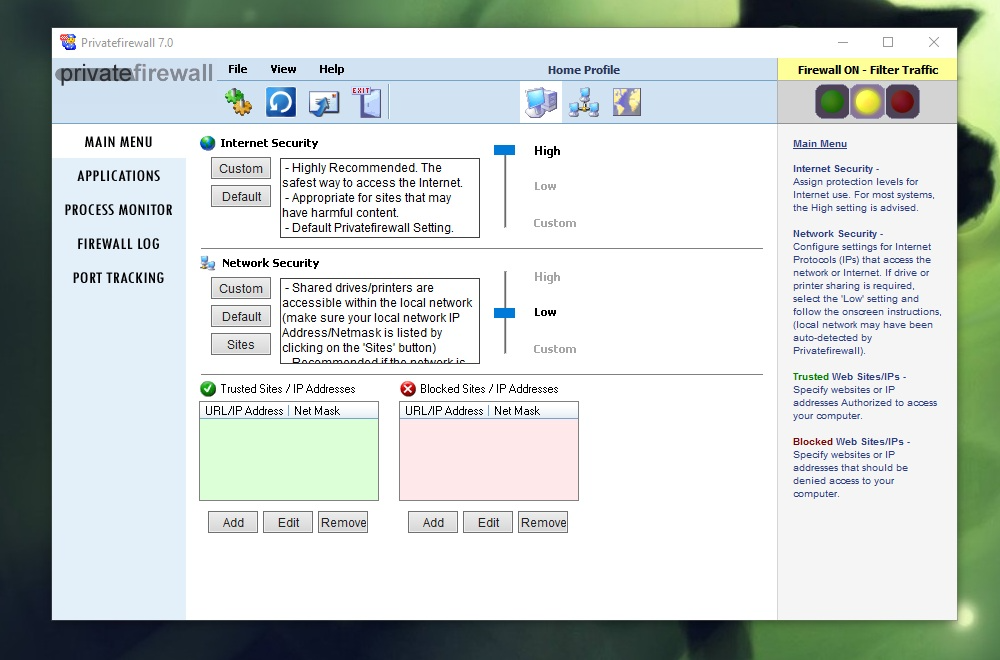1000x660 pixels.
Task: Click Custom button under Internet Security
Action: click(241, 168)
